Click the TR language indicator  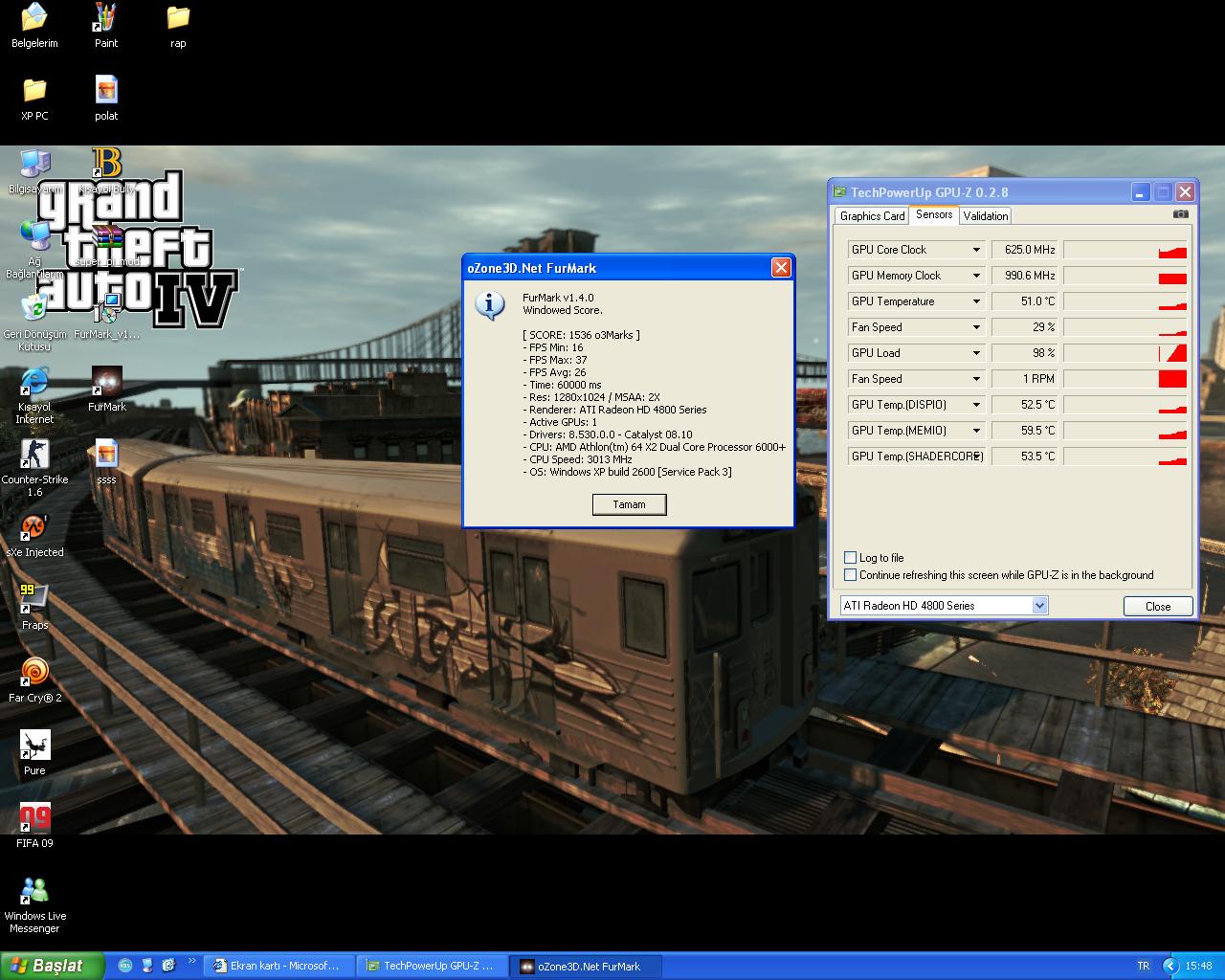click(x=1144, y=966)
